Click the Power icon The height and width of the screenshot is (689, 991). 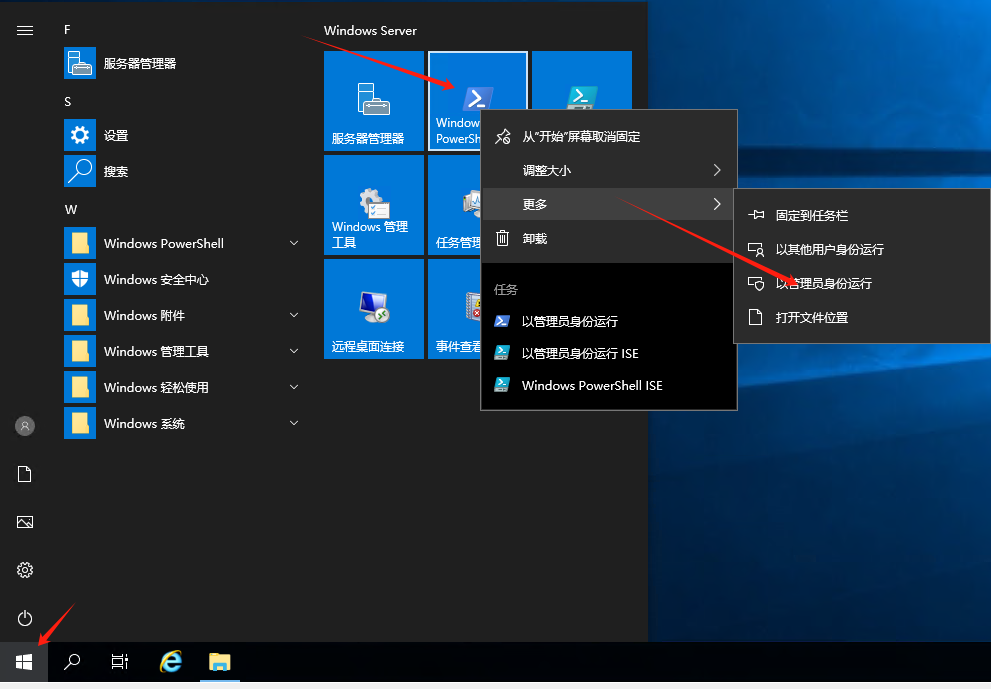pyautogui.click(x=25, y=618)
